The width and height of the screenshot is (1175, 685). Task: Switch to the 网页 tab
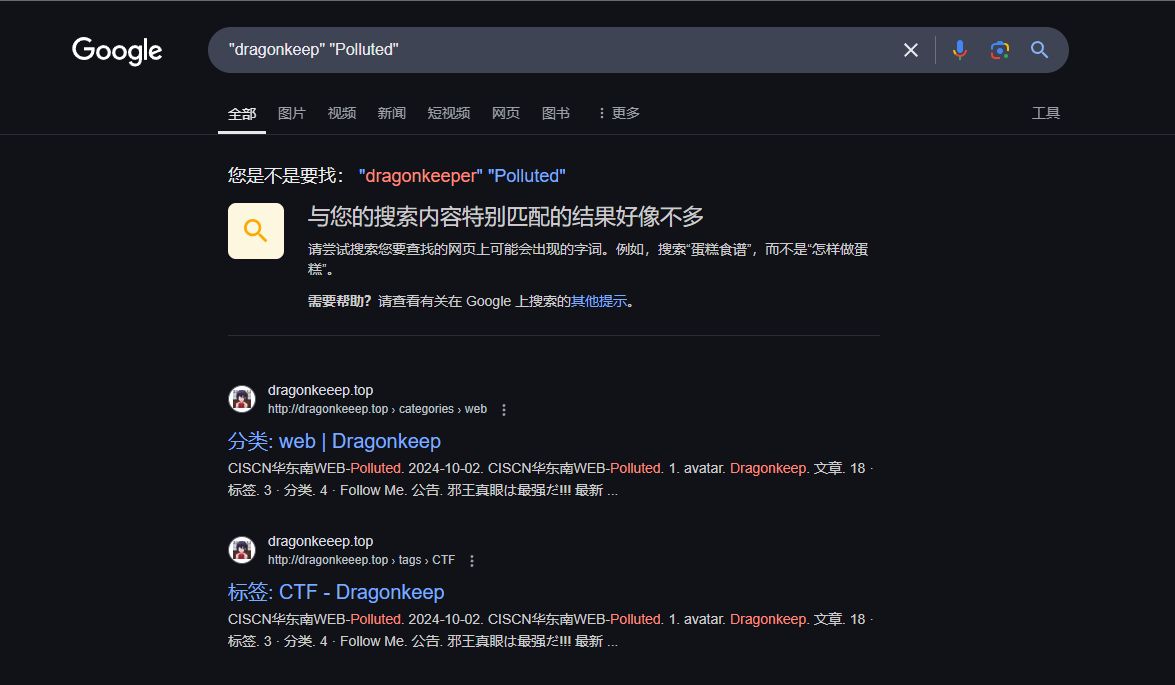pyautogui.click(x=506, y=113)
